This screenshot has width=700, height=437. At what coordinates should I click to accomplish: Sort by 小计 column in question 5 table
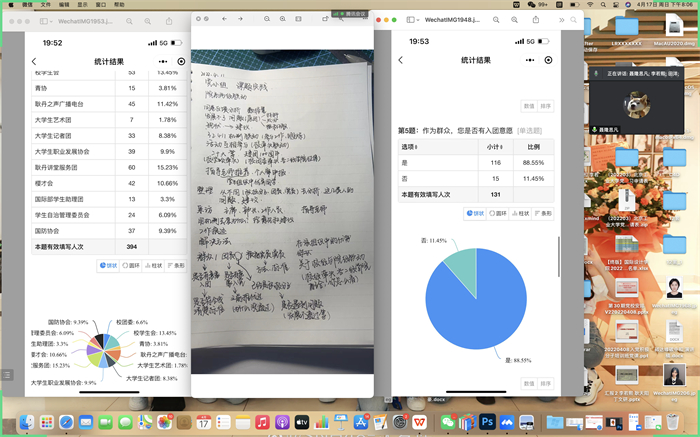click(x=496, y=147)
